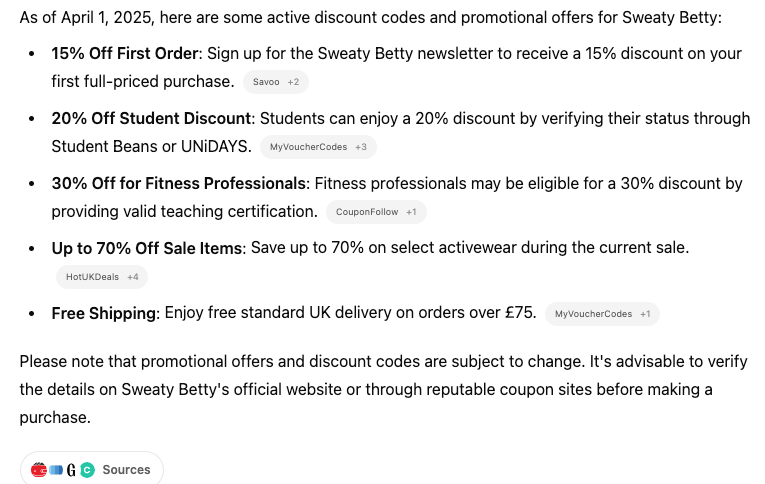
Task: Expand the +3 sources on the student discount citation
Action: tap(361, 147)
